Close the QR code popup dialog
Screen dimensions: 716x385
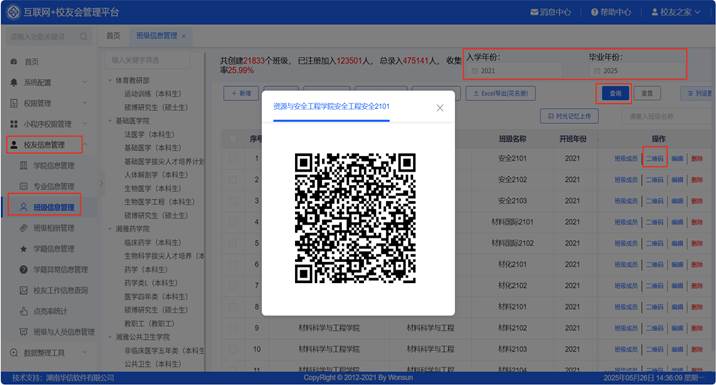point(440,108)
